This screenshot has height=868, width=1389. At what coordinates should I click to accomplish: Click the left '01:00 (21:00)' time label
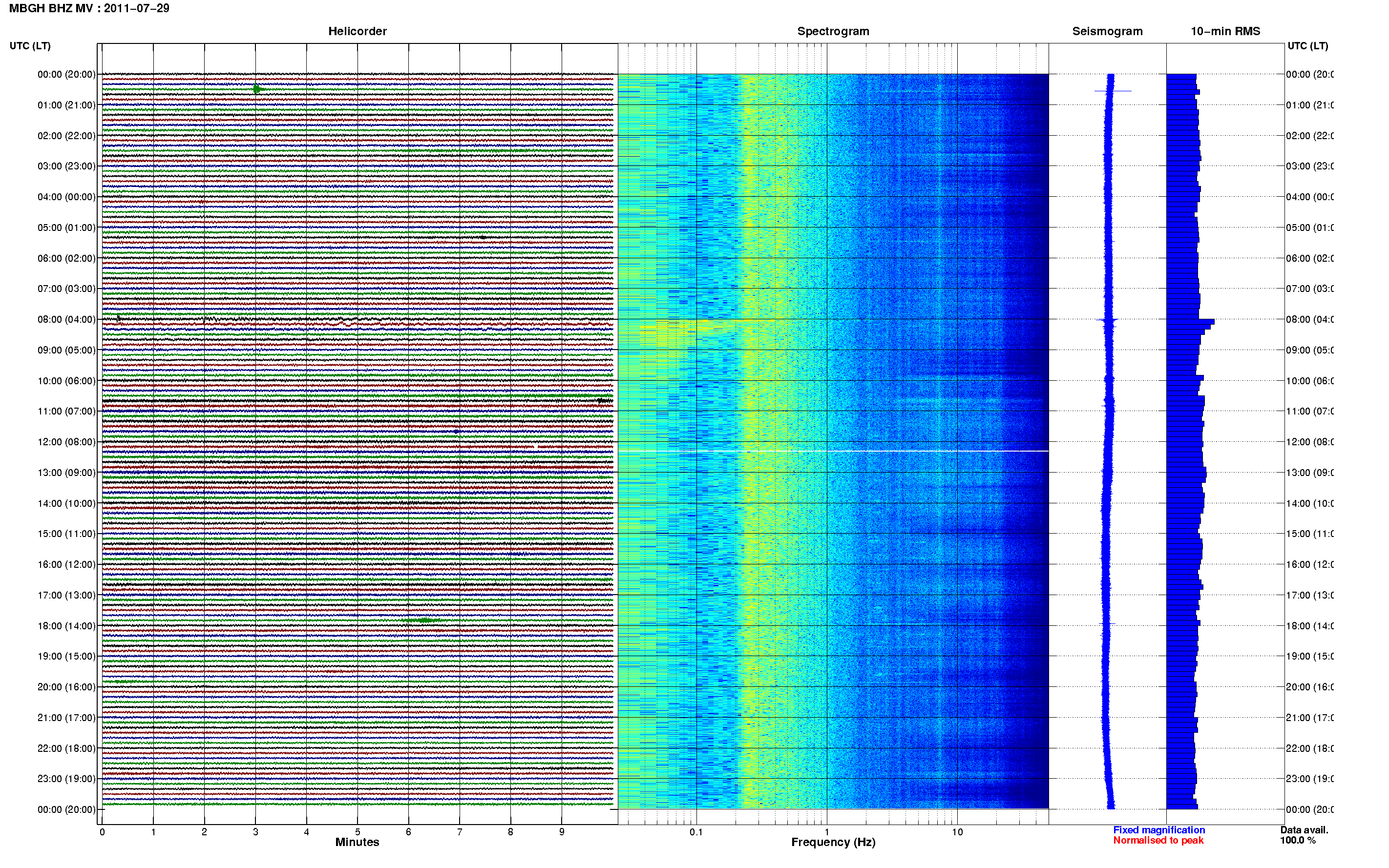tap(66, 105)
